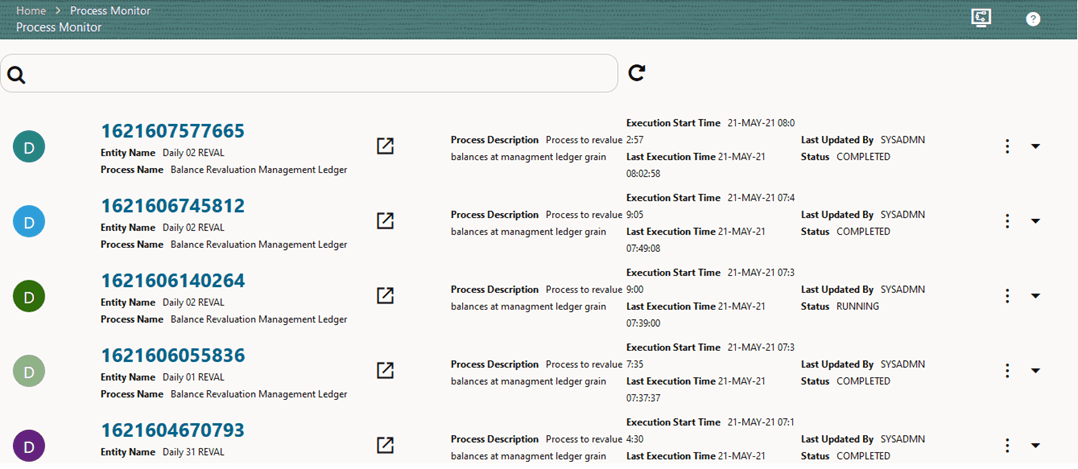Click Execution Start Time of process 1621606055836

(711, 356)
